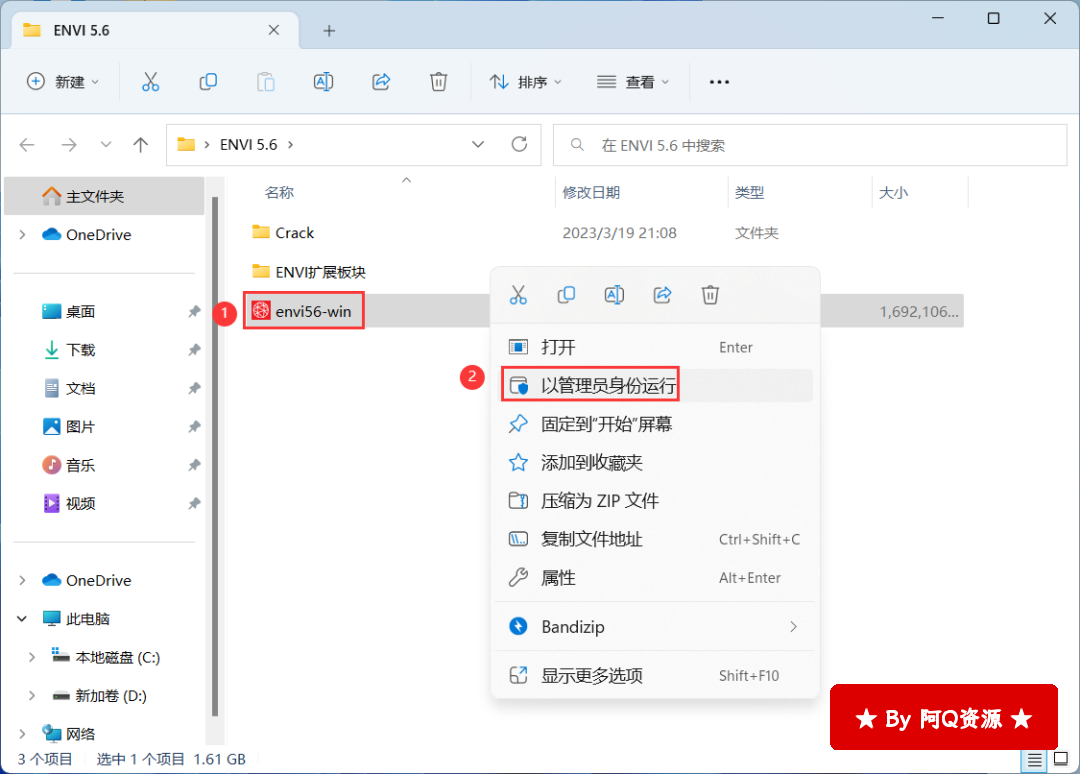1080x774 pixels.
Task: Go forward with the forward arrow
Action: click(x=69, y=145)
